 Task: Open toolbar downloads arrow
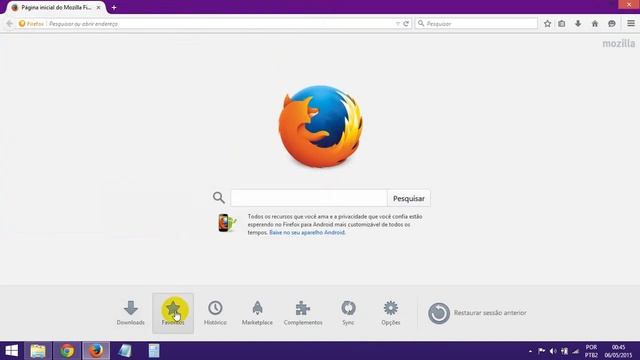(x=578, y=24)
